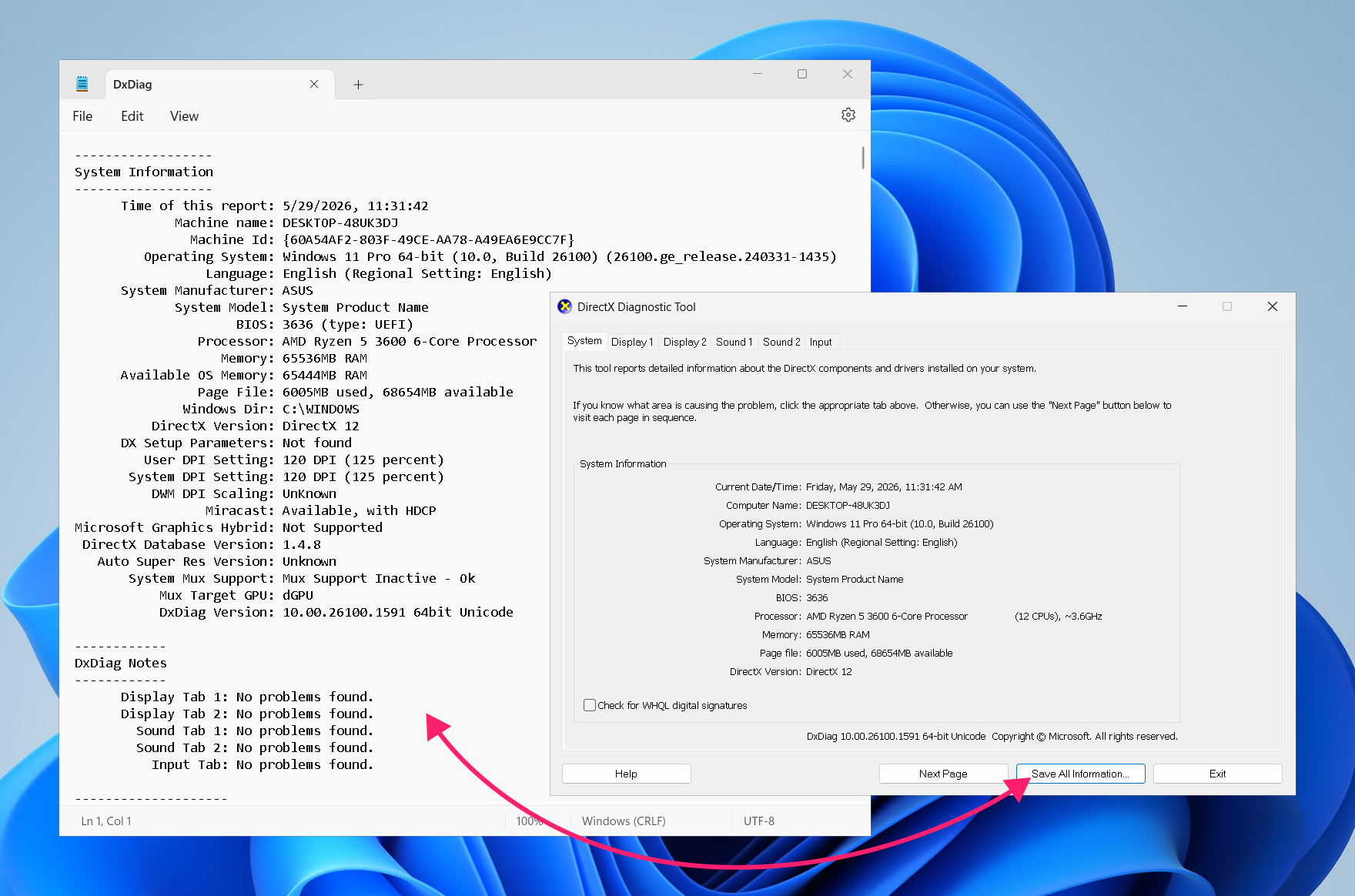
Task: Close the DxDiag tab in Notepad
Action: 314,84
